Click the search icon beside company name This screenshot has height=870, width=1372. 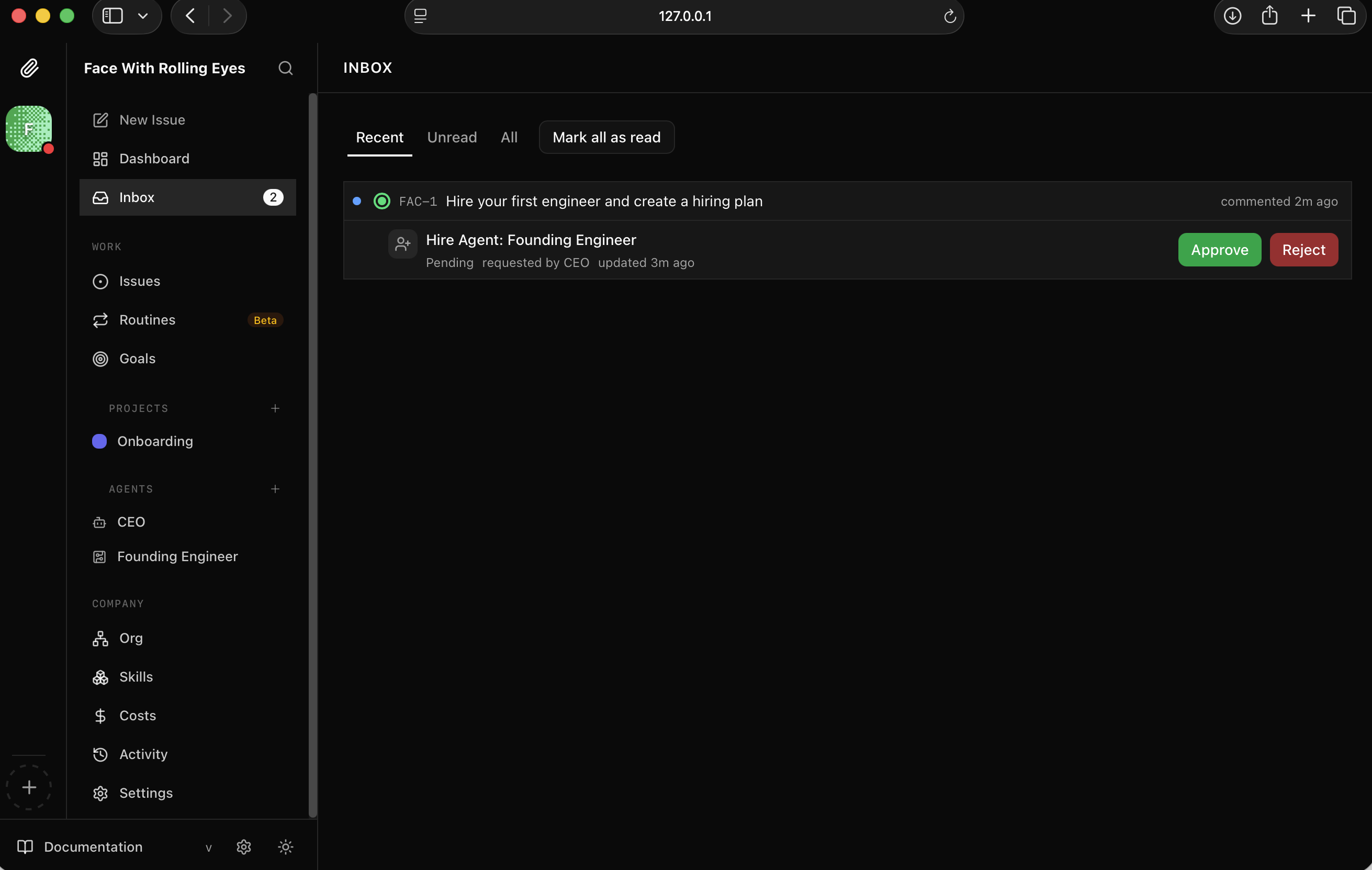pos(286,69)
